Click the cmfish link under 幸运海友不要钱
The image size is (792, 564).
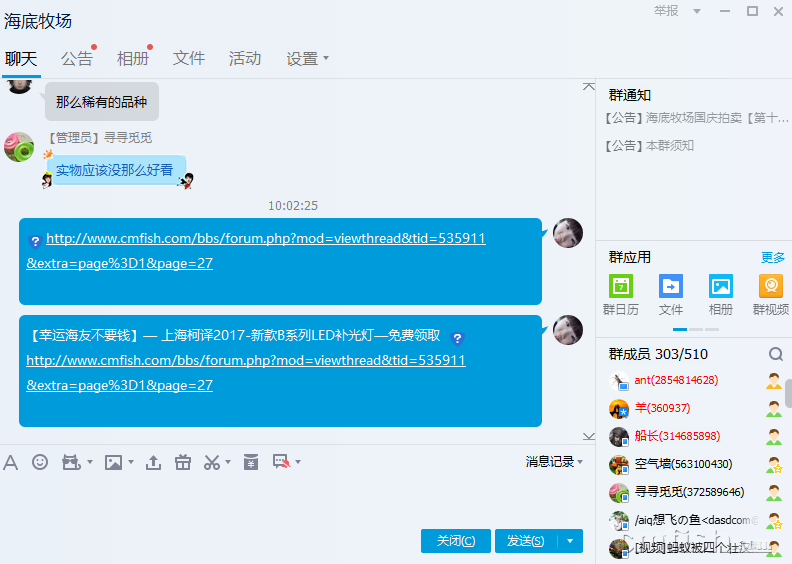[246, 373]
